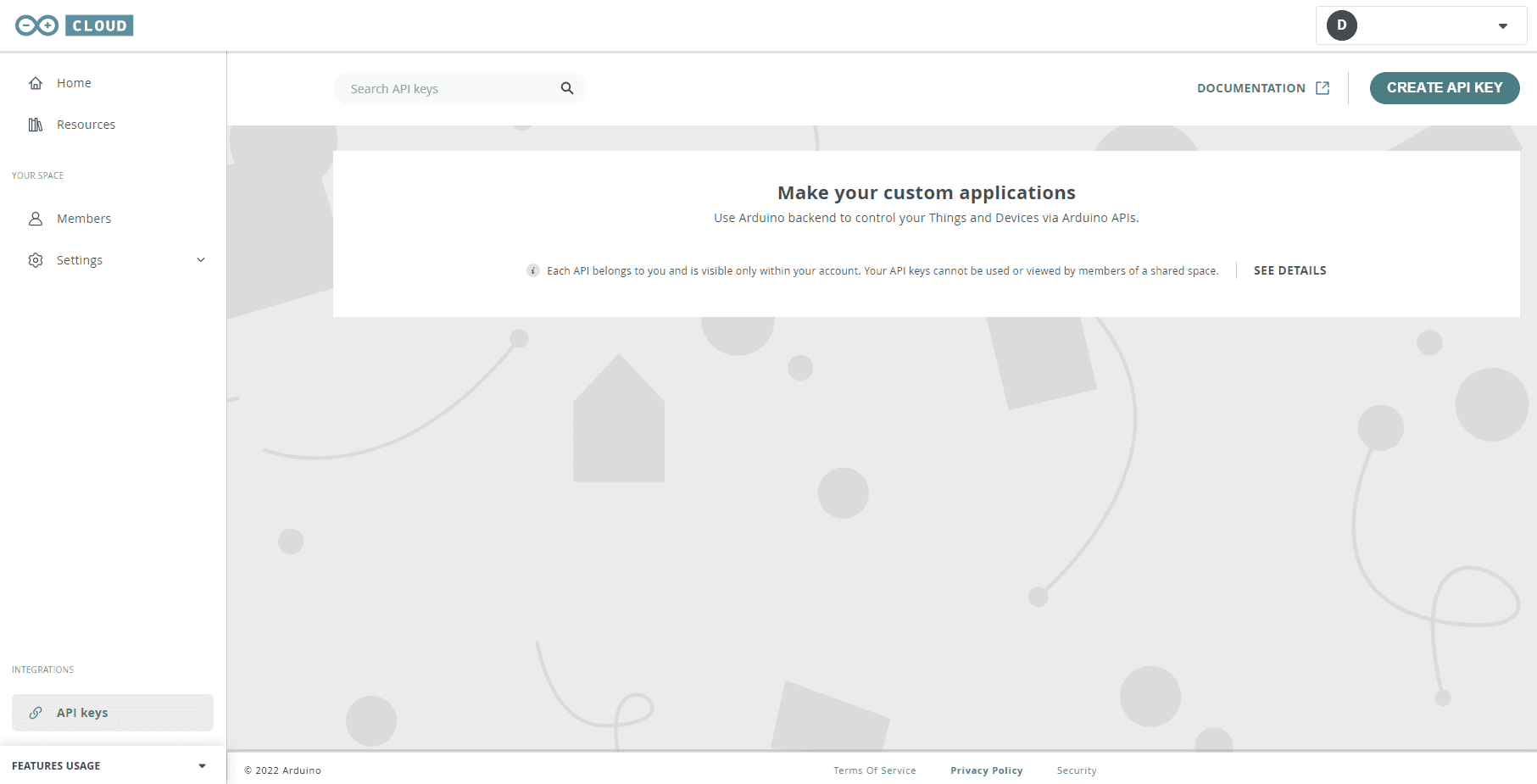The height and width of the screenshot is (784, 1537).
Task: Click the Home house icon
Action: coord(36,83)
